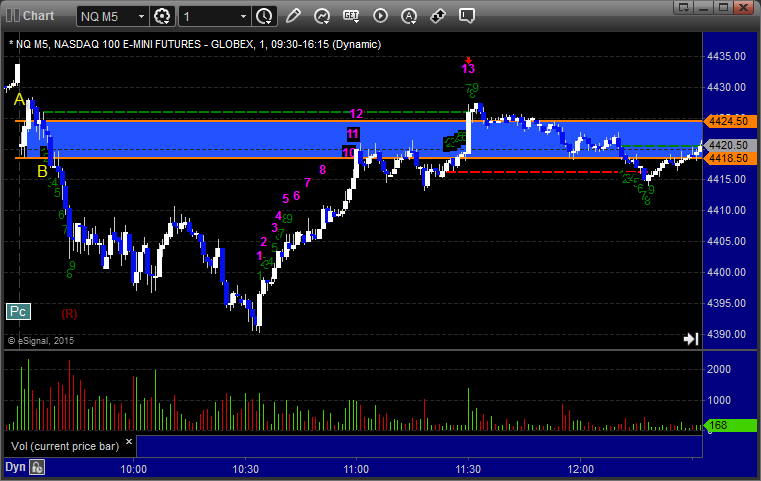The width and height of the screenshot is (761, 481).
Task: Click the eSignal 2015 copyright text
Action: point(41,341)
